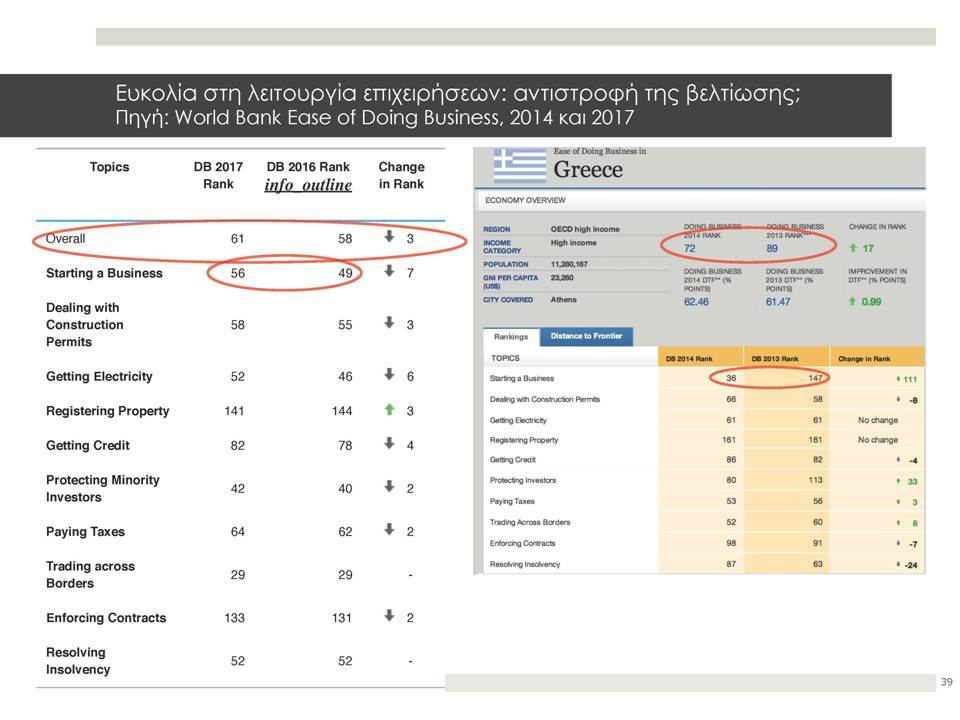Click the down arrow in Protecting Minority Investors row

point(389,487)
